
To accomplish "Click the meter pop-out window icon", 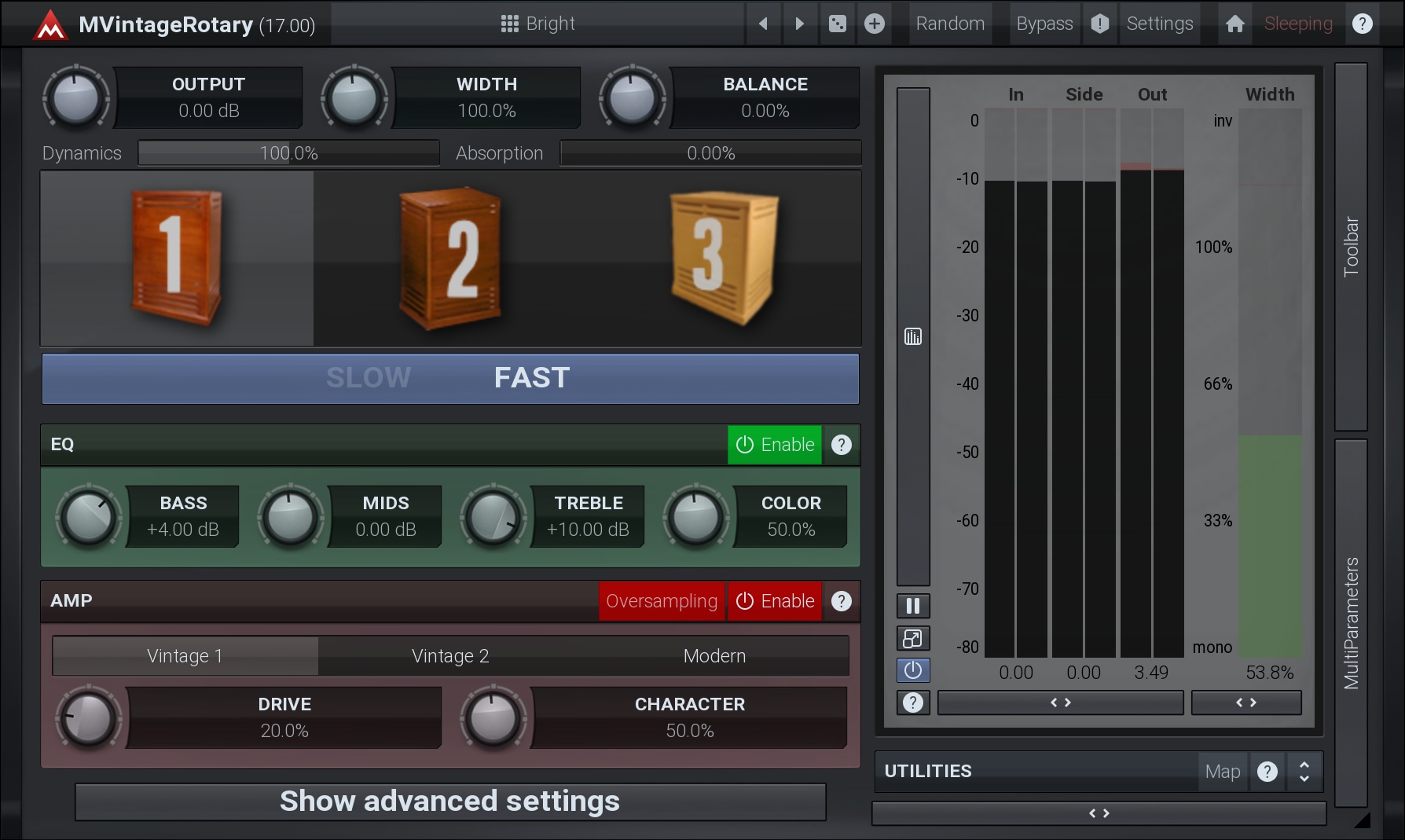I will [912, 638].
